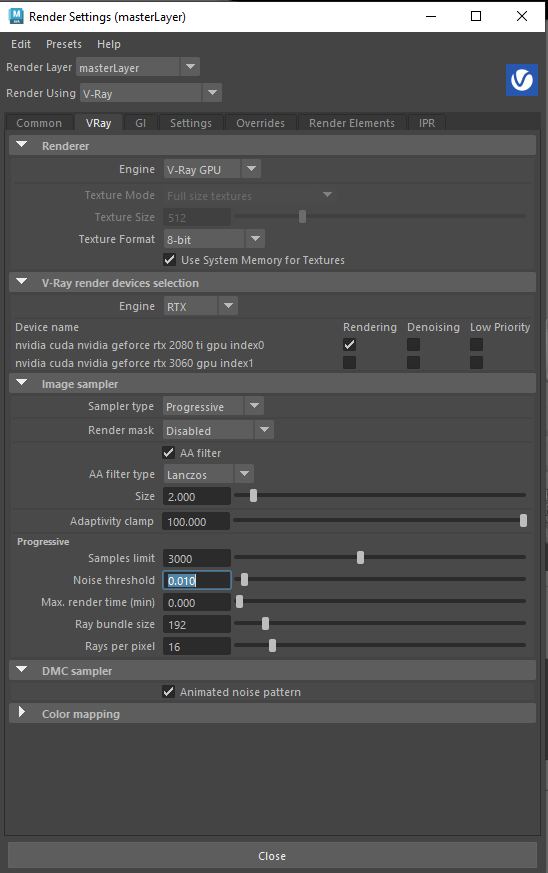548x873 pixels.
Task: Click the AA filter Size slider handle
Action: click(253, 496)
